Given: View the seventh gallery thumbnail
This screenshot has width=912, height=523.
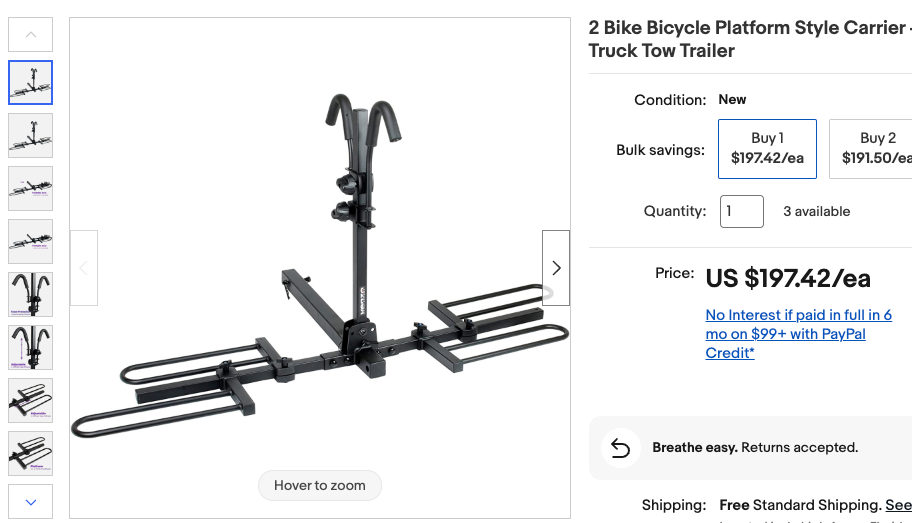Looking at the screenshot, I should click(31, 400).
